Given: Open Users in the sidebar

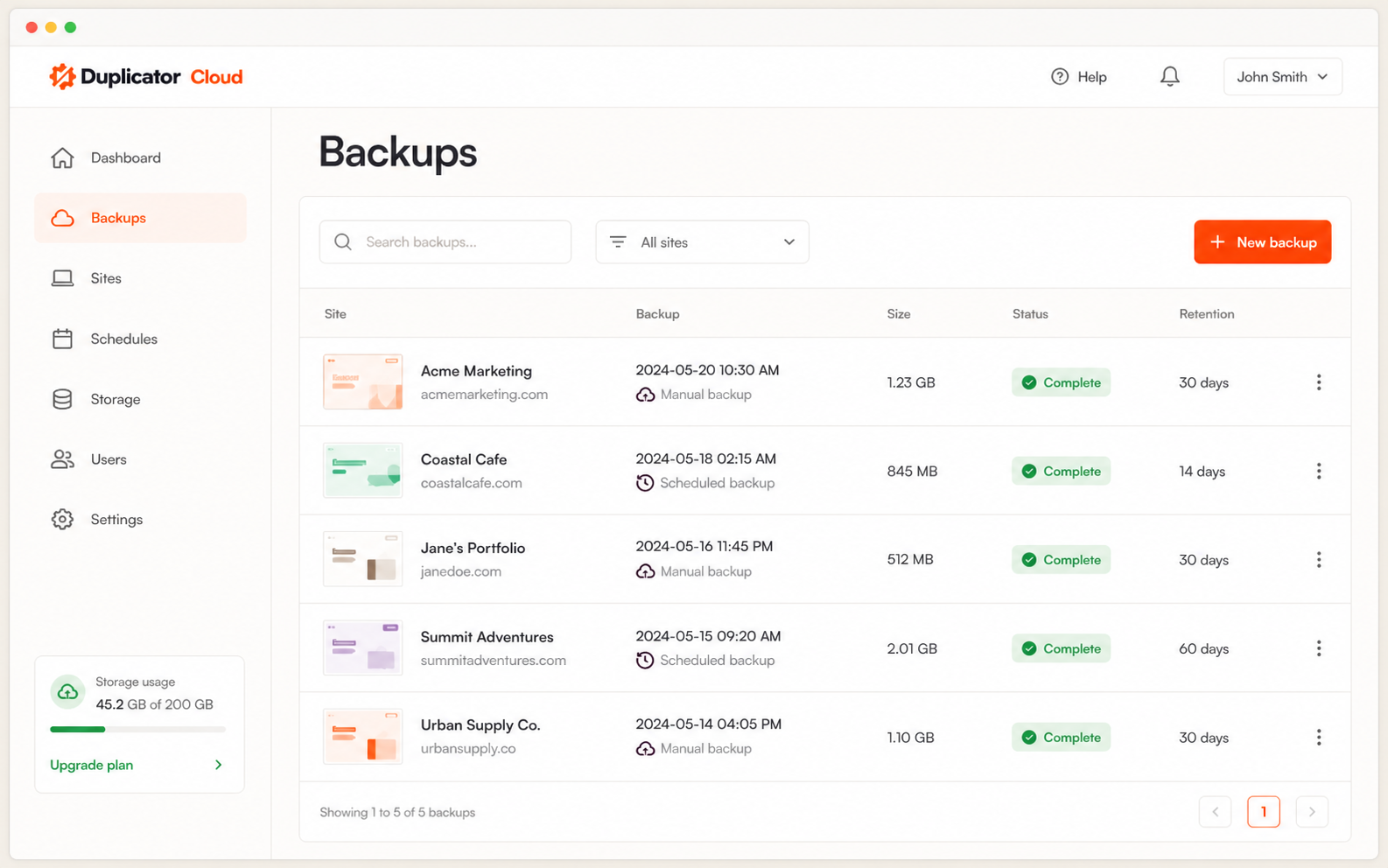Looking at the screenshot, I should click(140, 459).
